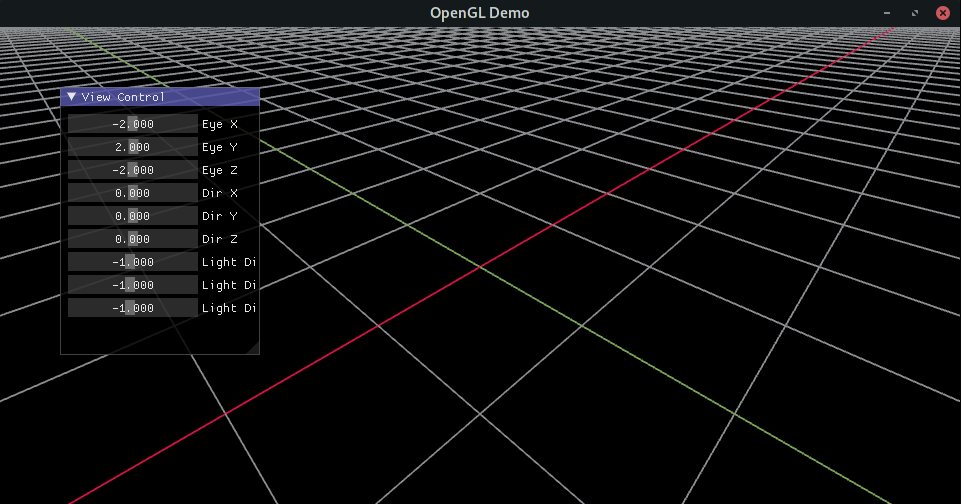Click the Eye Y label
Screen dimensions: 961x504
click(219, 147)
